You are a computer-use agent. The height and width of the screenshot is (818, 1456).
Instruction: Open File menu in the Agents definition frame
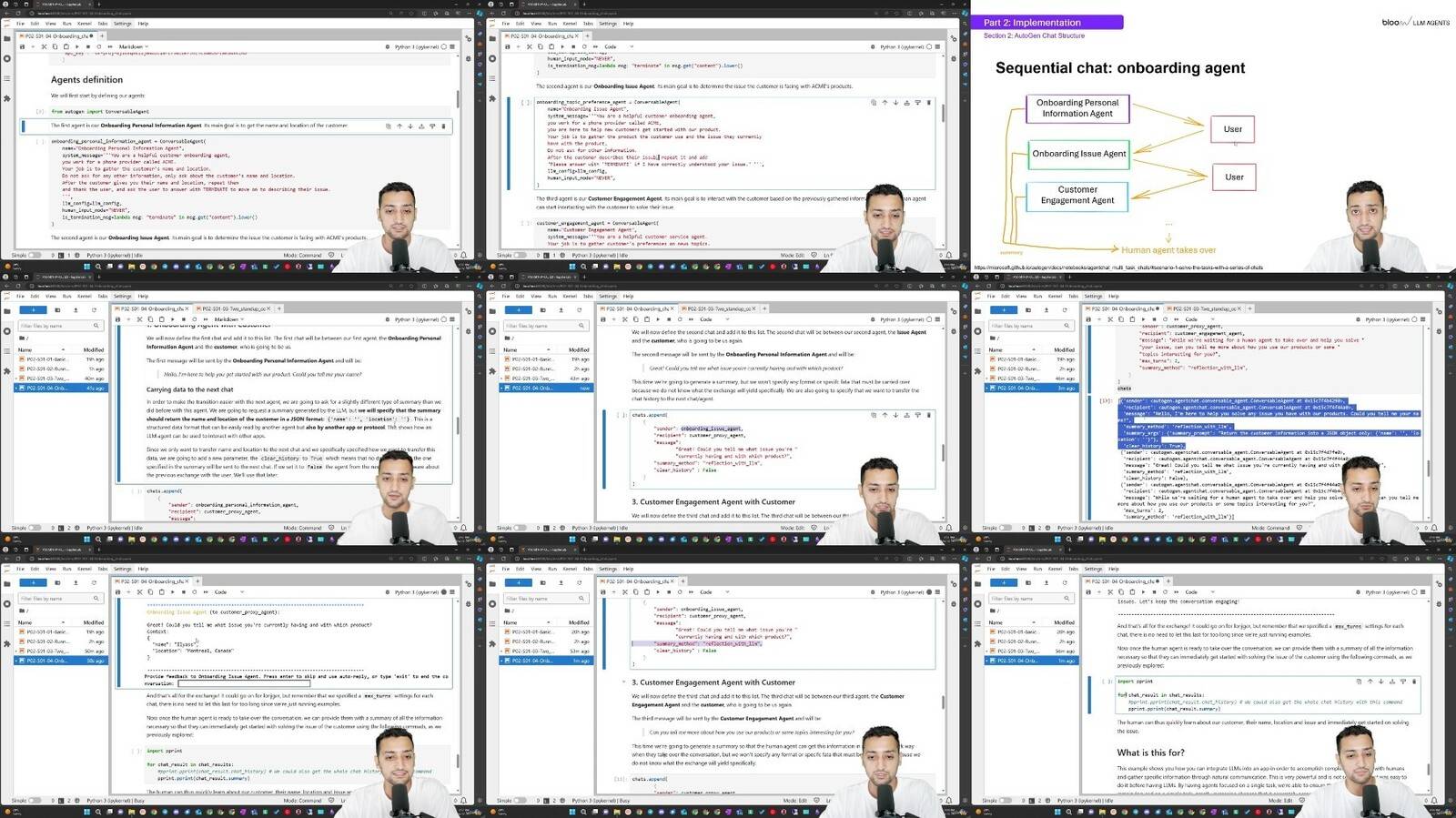click(20, 24)
